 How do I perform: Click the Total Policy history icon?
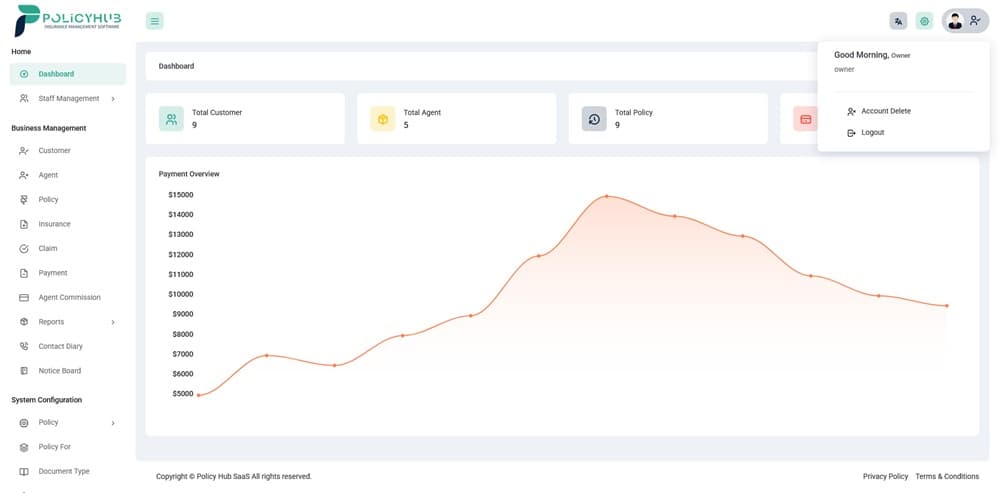pos(594,119)
